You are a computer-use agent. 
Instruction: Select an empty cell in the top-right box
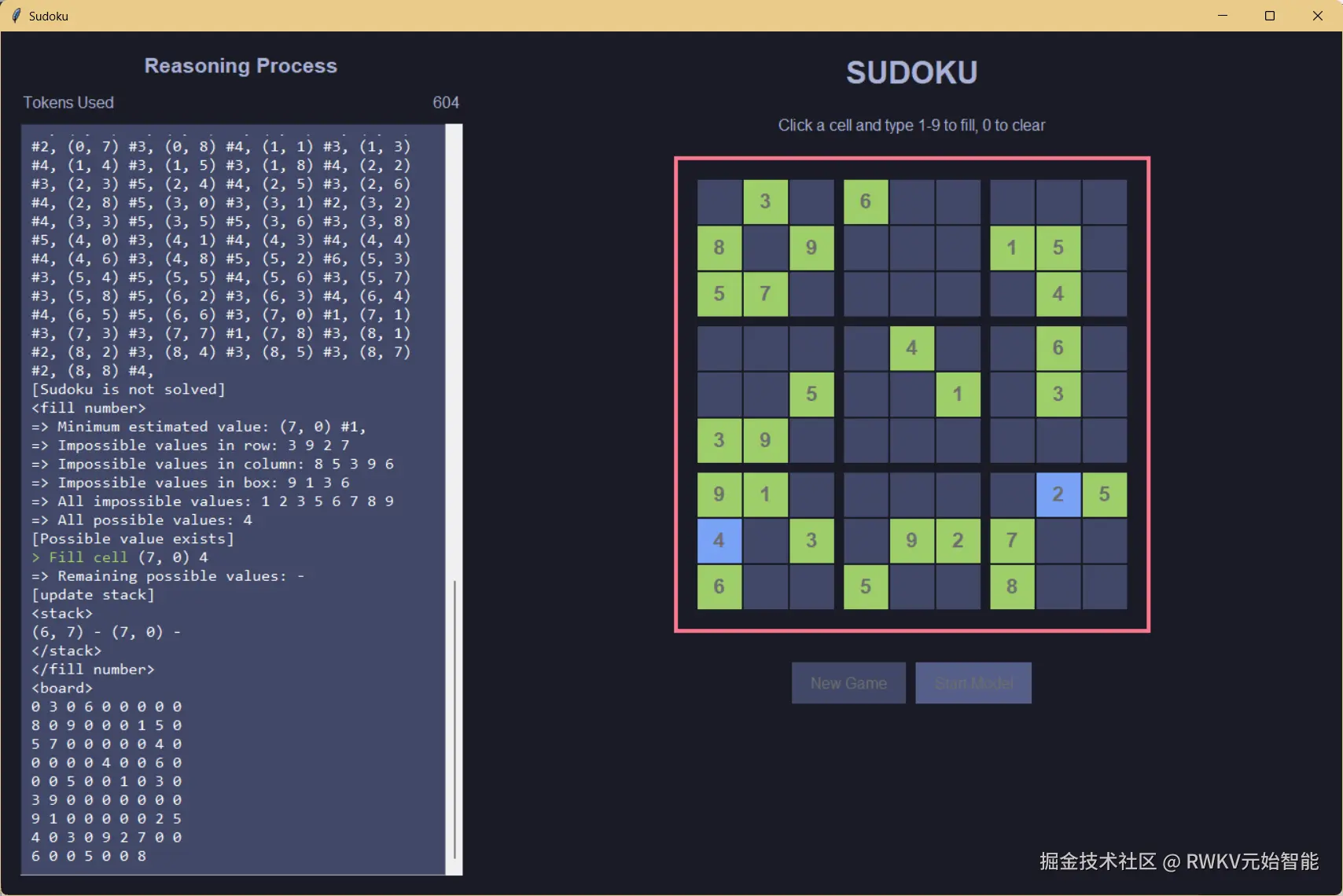click(1105, 202)
